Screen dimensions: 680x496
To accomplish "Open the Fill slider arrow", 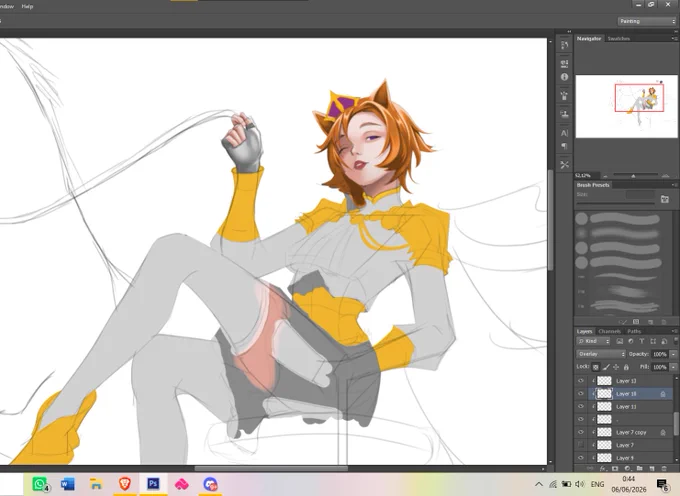I will click(673, 367).
